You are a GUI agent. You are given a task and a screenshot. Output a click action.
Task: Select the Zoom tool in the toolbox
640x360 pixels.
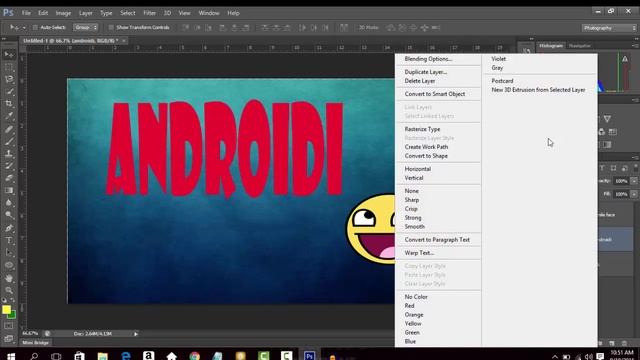(9, 291)
